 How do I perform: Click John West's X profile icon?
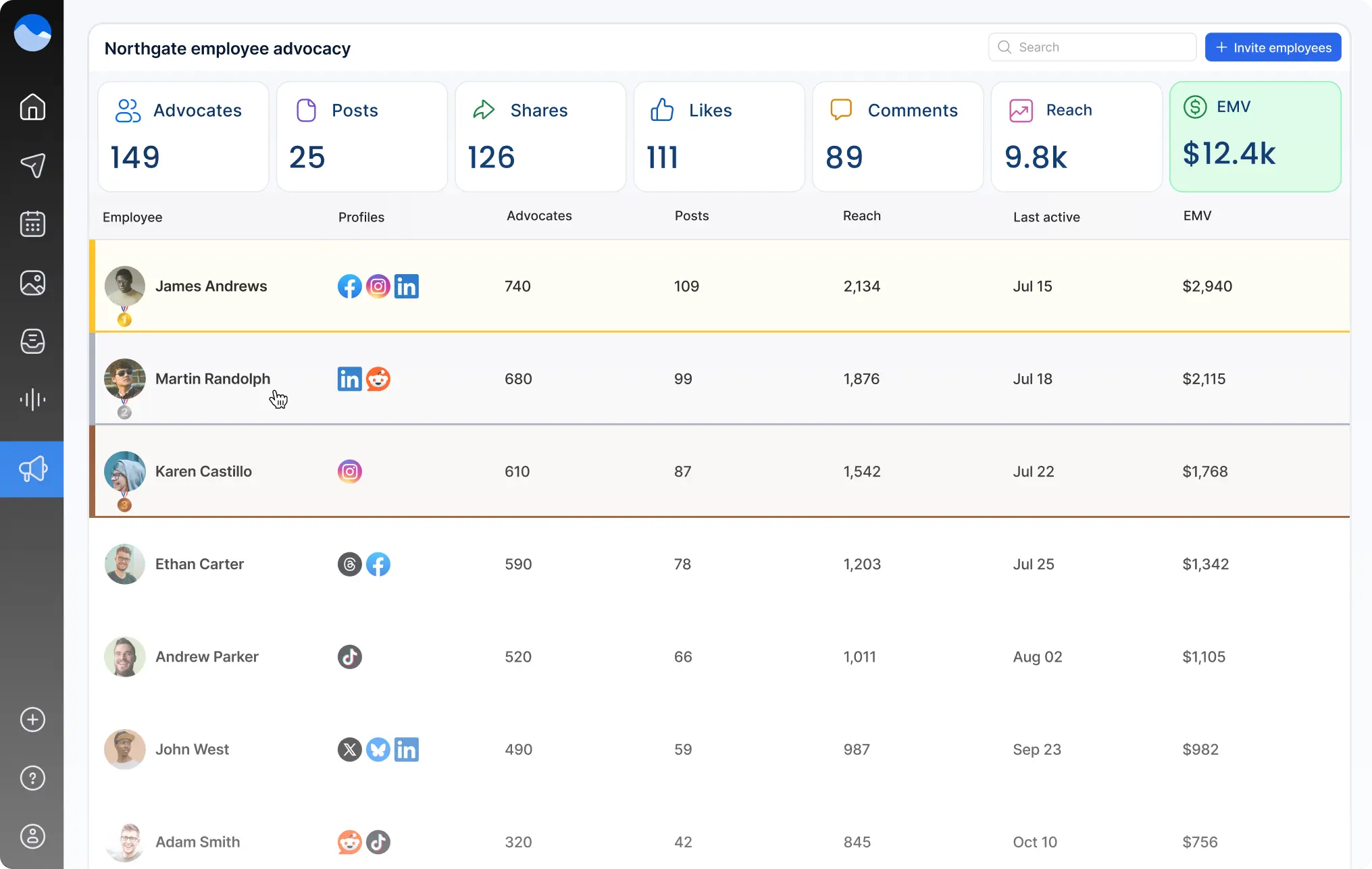pos(349,749)
